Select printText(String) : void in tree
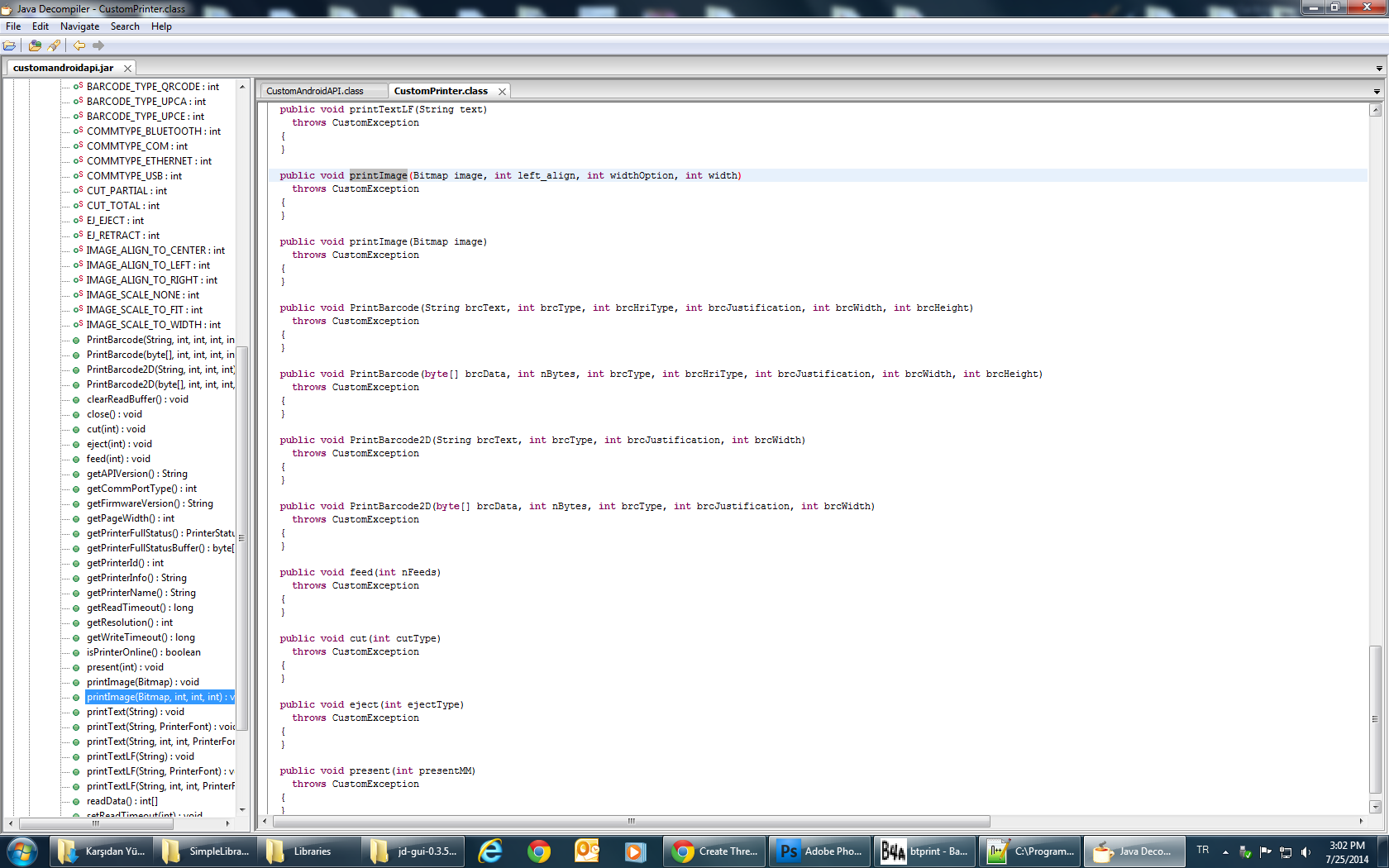 pos(136,712)
